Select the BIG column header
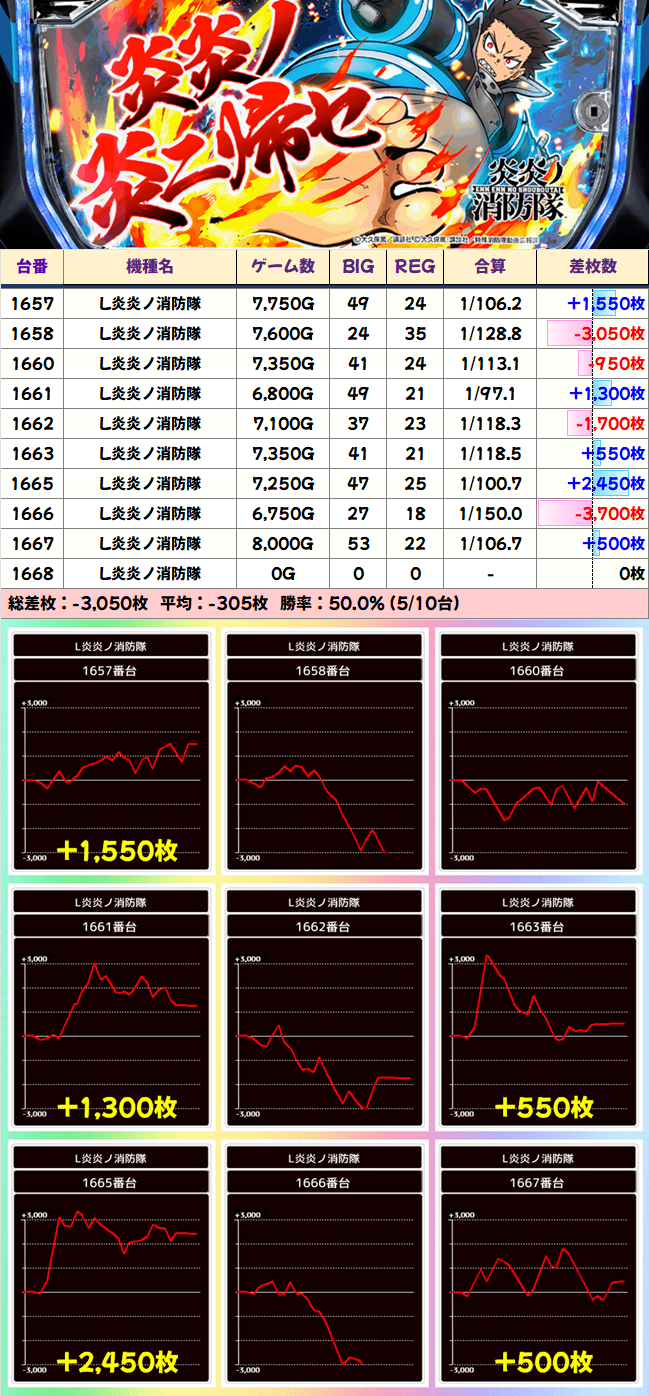 (358, 267)
